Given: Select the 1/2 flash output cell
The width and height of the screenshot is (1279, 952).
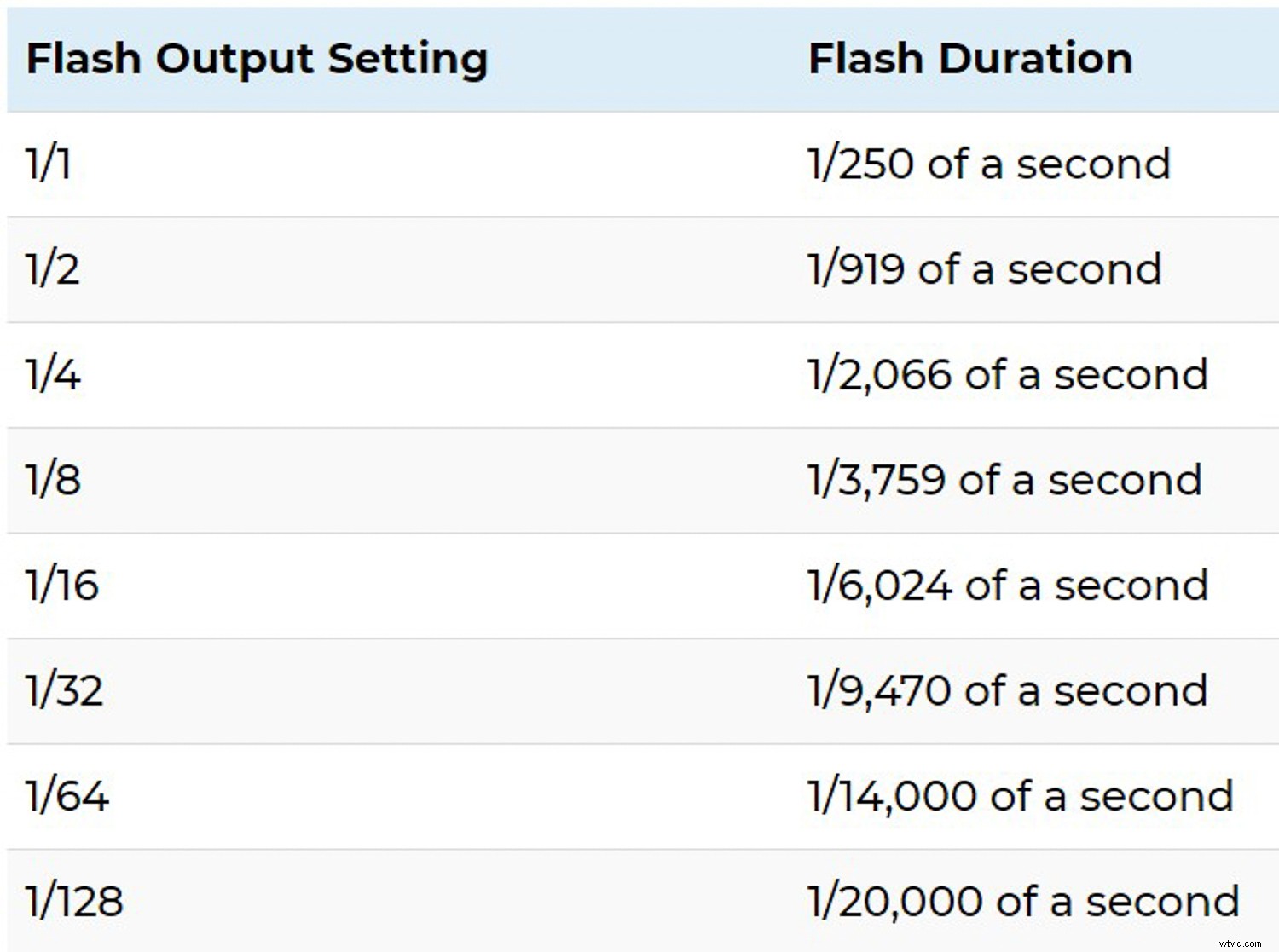Looking at the screenshot, I should pos(53,269).
